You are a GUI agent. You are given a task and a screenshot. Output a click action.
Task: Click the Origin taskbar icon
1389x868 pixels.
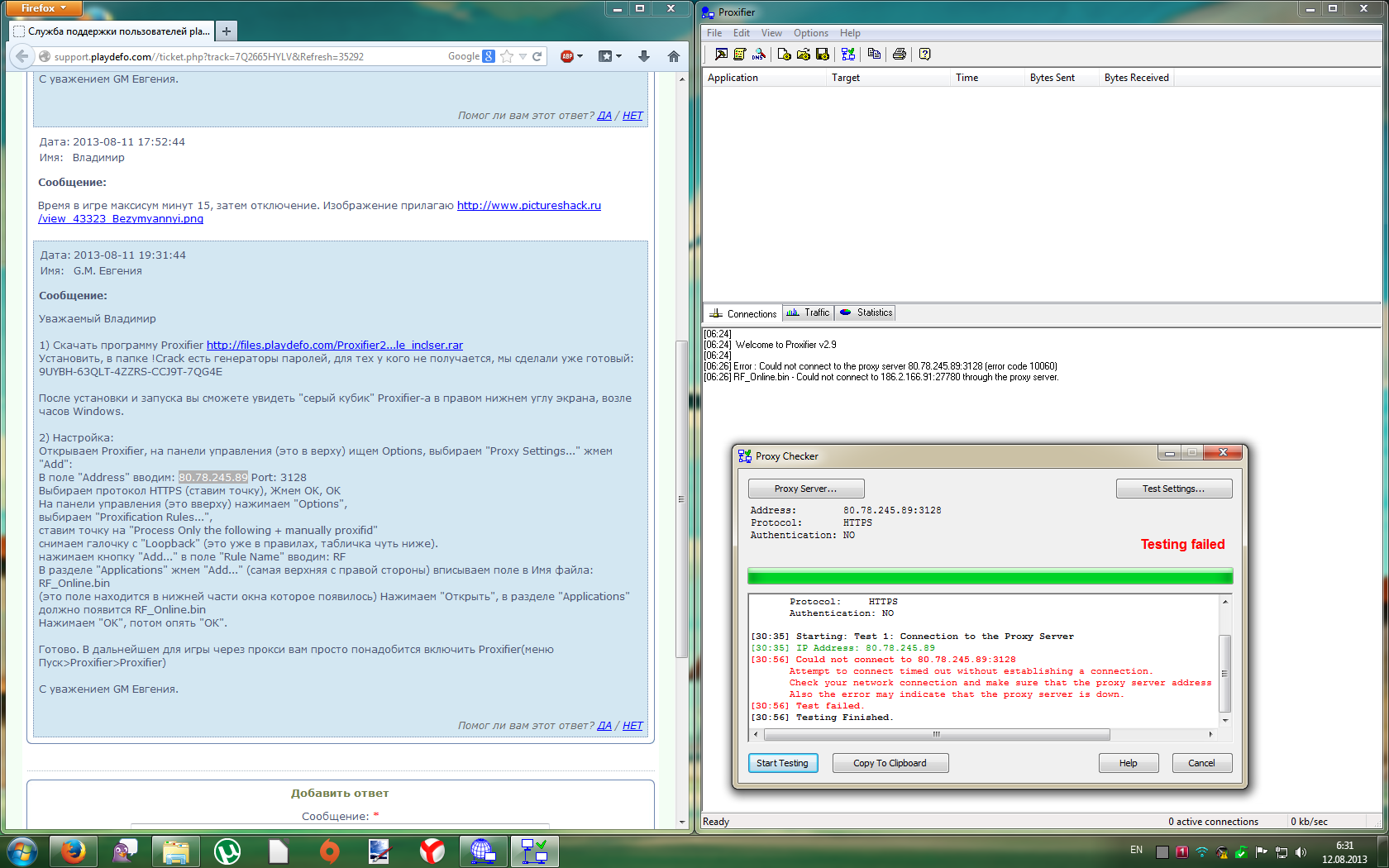330,851
